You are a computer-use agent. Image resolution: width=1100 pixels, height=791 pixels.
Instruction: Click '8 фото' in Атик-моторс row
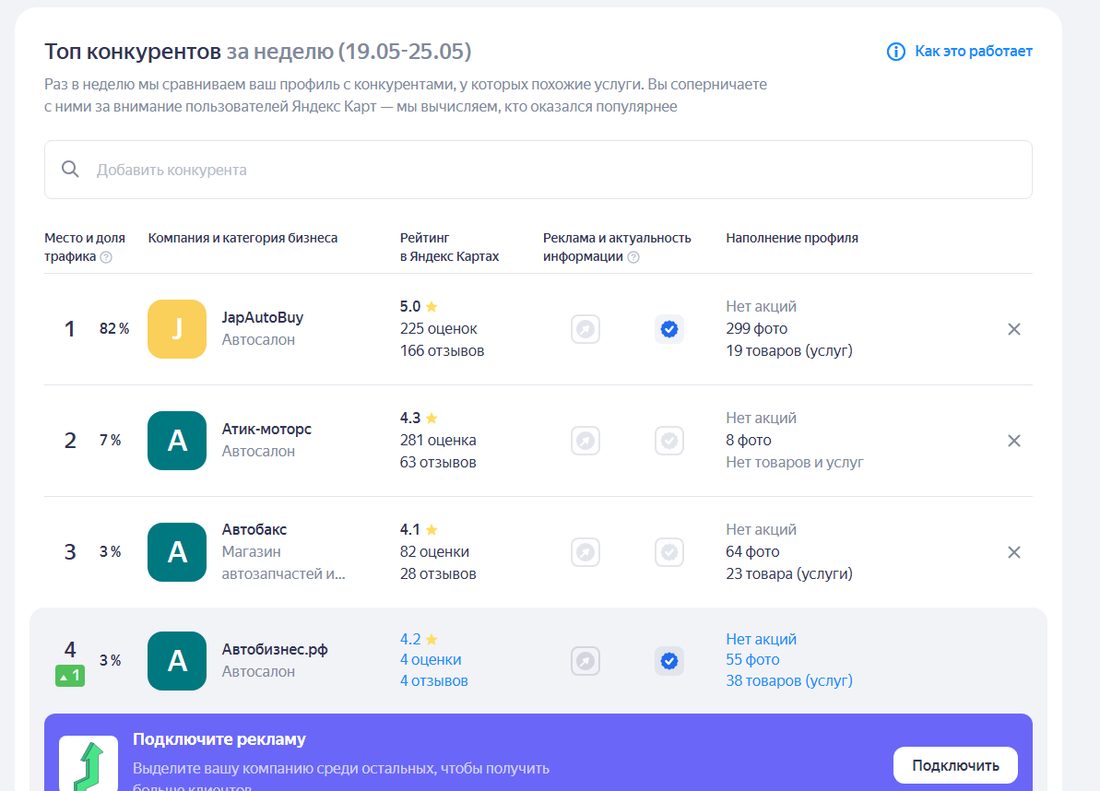749,440
